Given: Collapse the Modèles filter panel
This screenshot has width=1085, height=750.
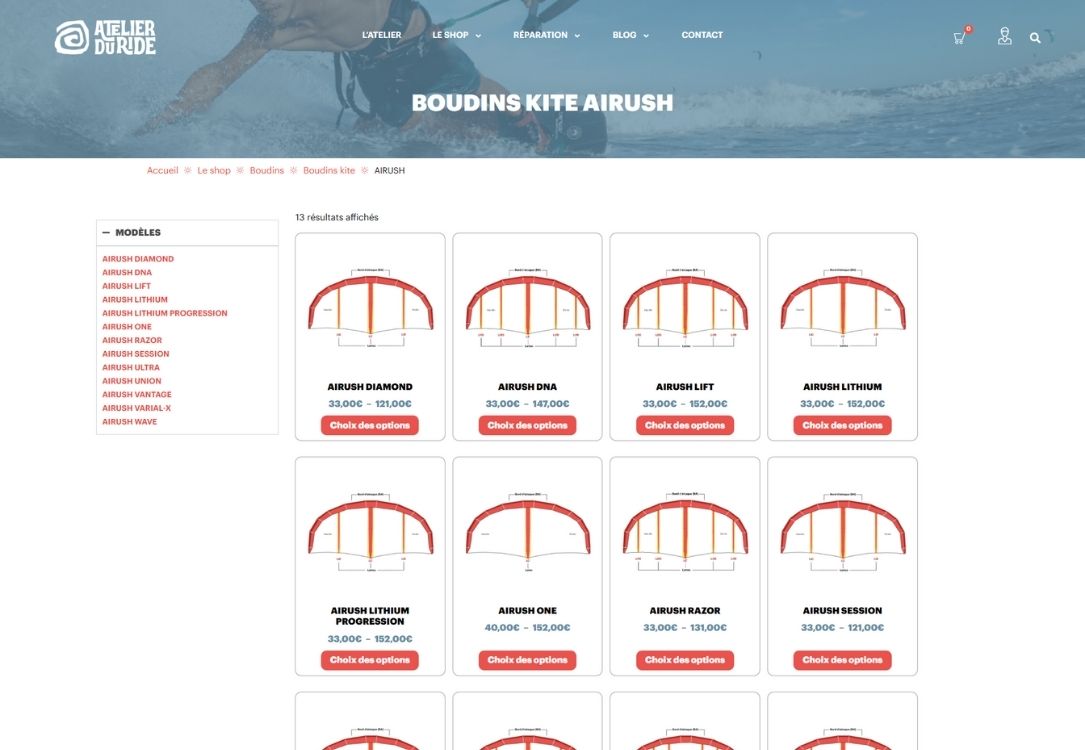Looking at the screenshot, I should point(106,232).
